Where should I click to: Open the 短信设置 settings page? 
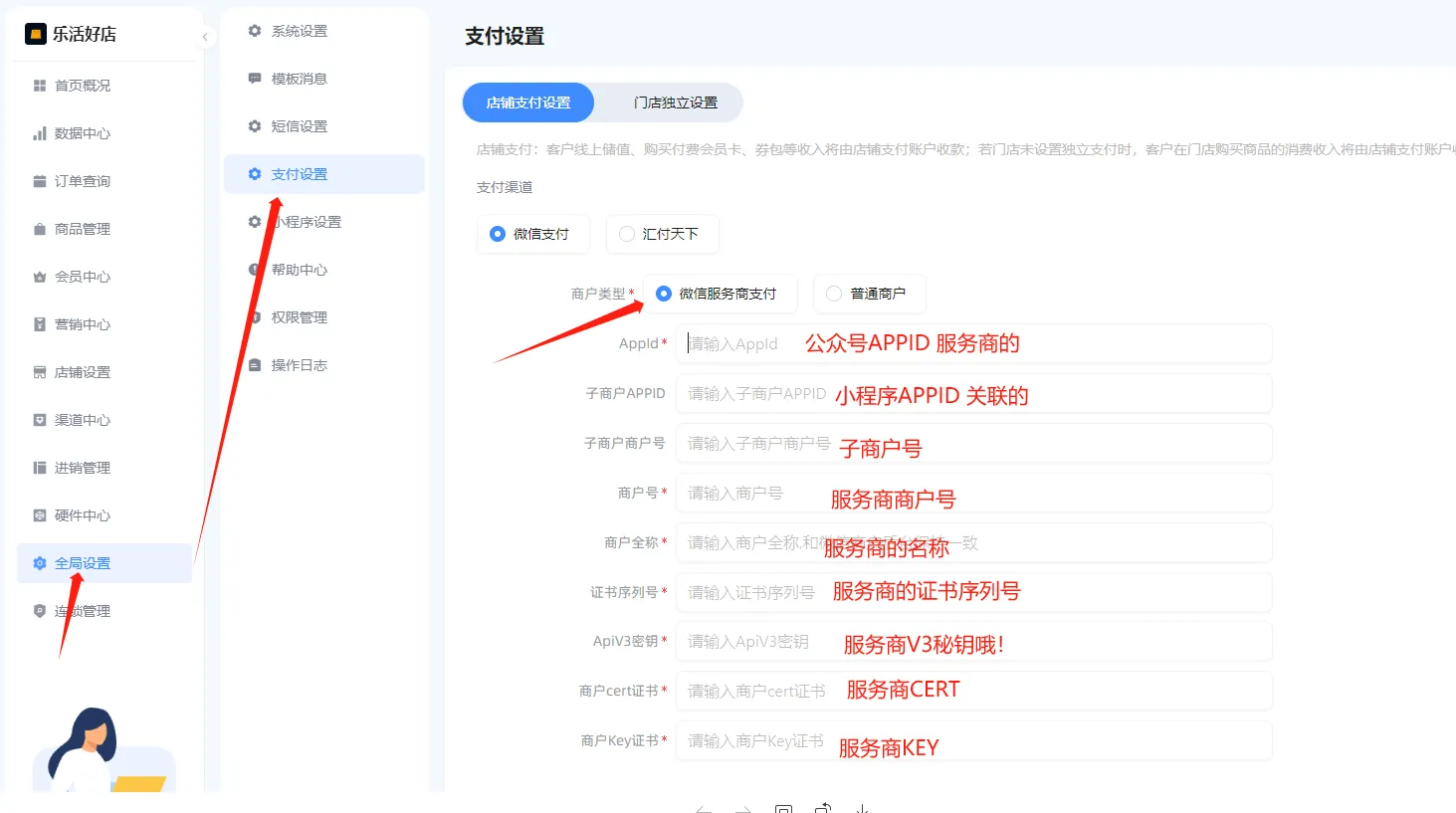(299, 126)
